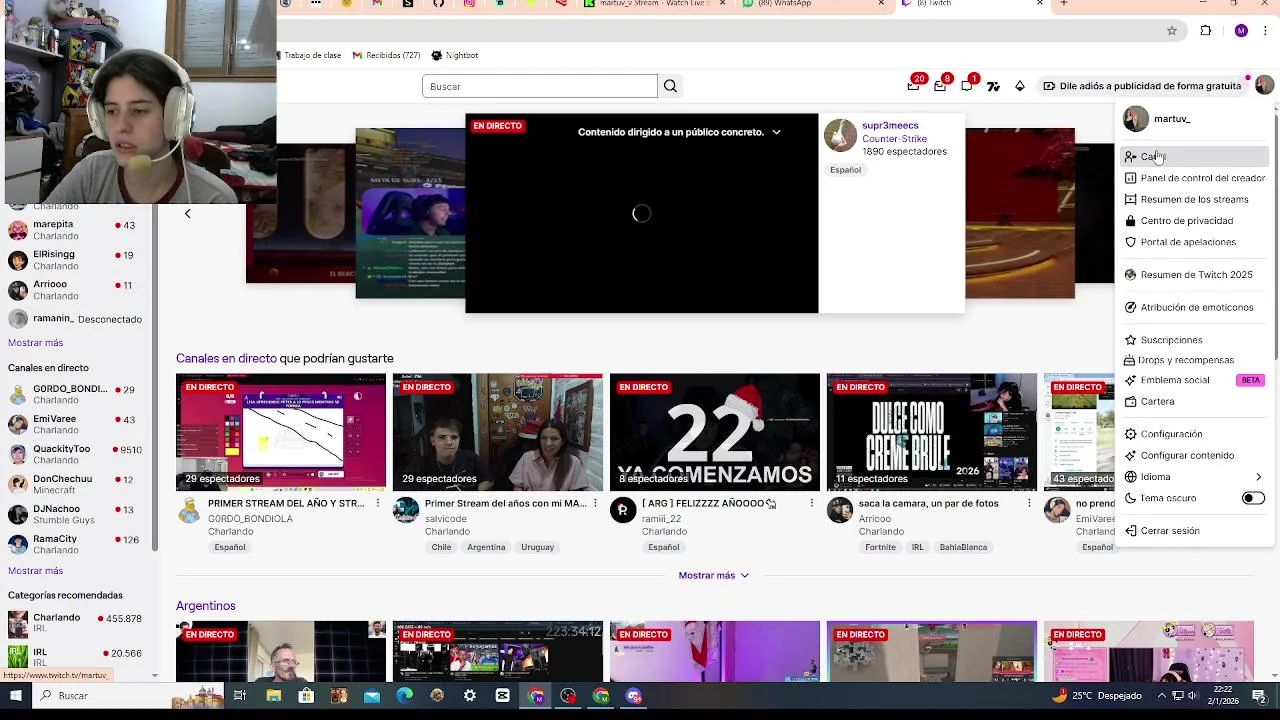
Task: Open the Chrome extensions puzzle icon
Action: (1206, 31)
